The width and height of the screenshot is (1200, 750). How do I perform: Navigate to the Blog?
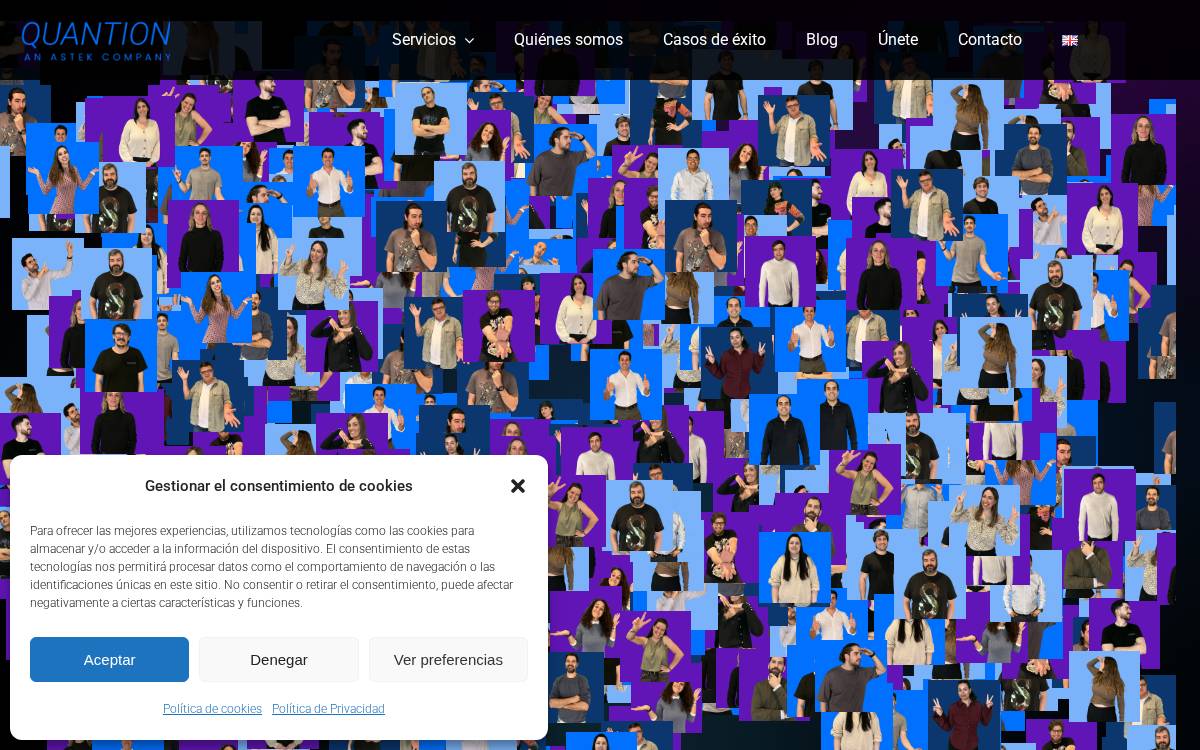click(x=822, y=40)
